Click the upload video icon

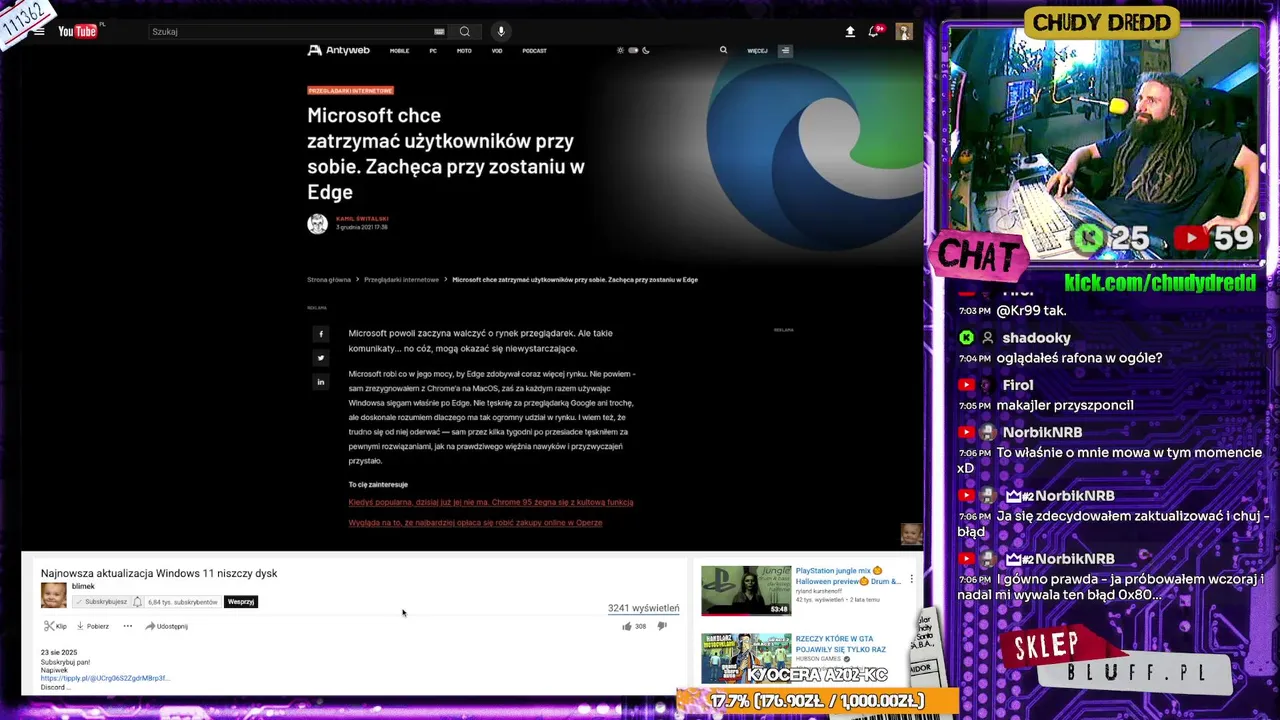[850, 31]
